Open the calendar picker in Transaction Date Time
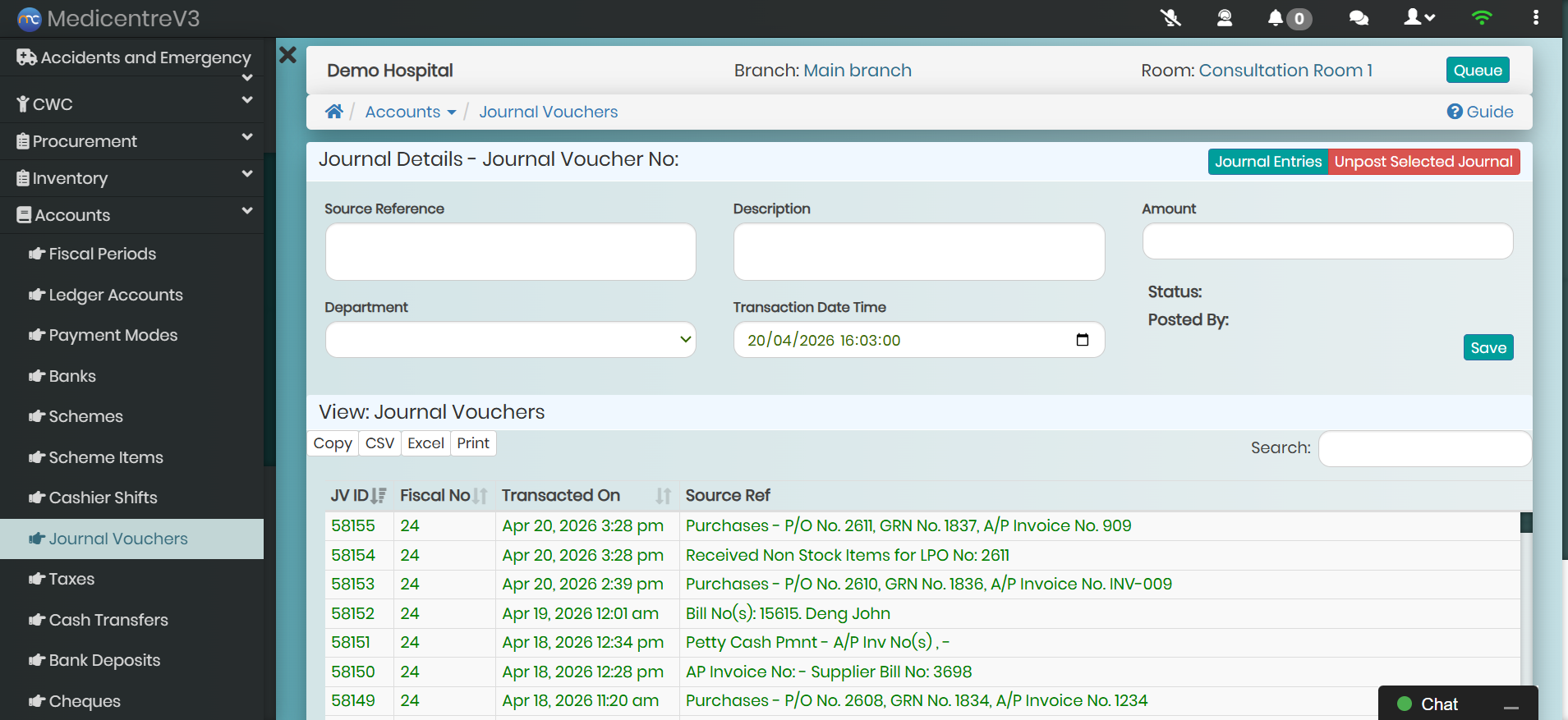The height and width of the screenshot is (720, 1568). click(1082, 340)
